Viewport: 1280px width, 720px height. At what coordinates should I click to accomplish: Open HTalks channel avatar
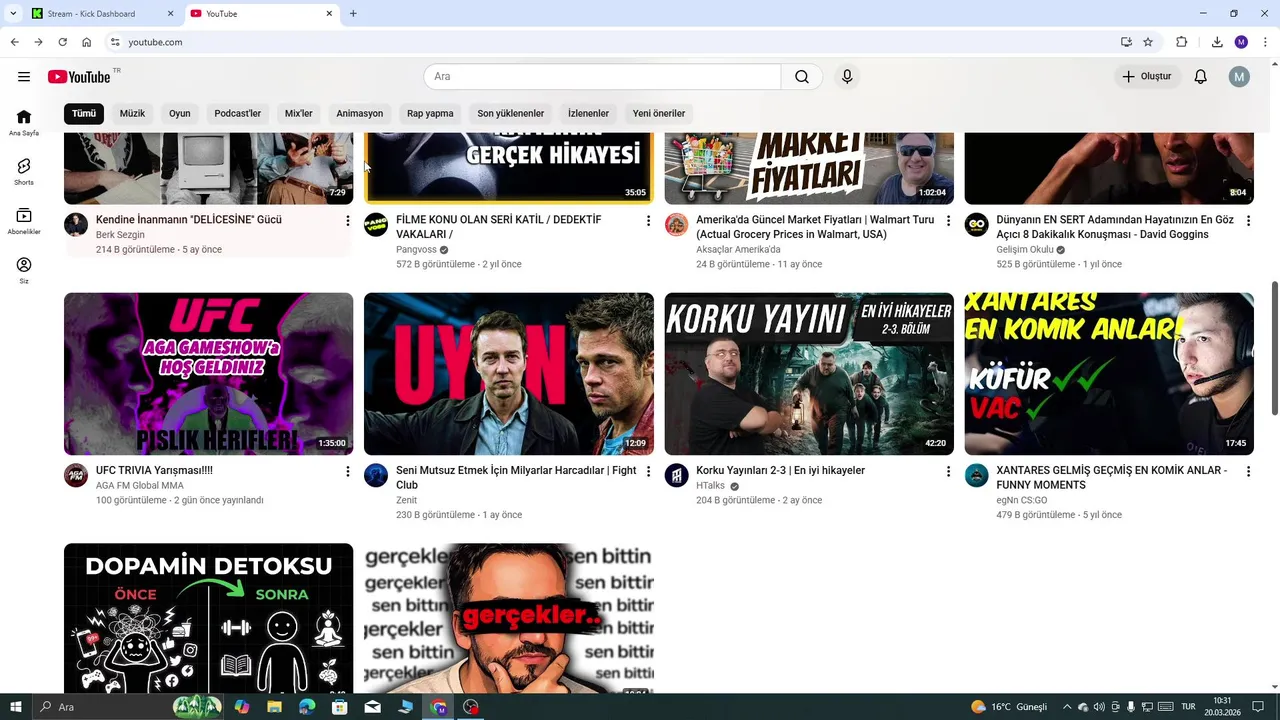(677, 475)
